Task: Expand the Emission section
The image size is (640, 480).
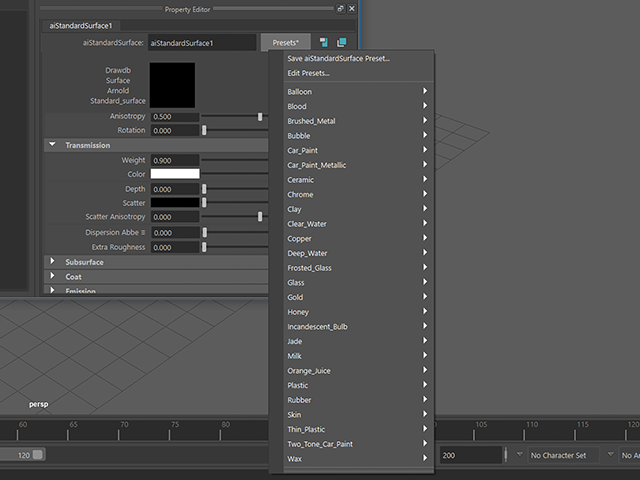Action: 52,290
